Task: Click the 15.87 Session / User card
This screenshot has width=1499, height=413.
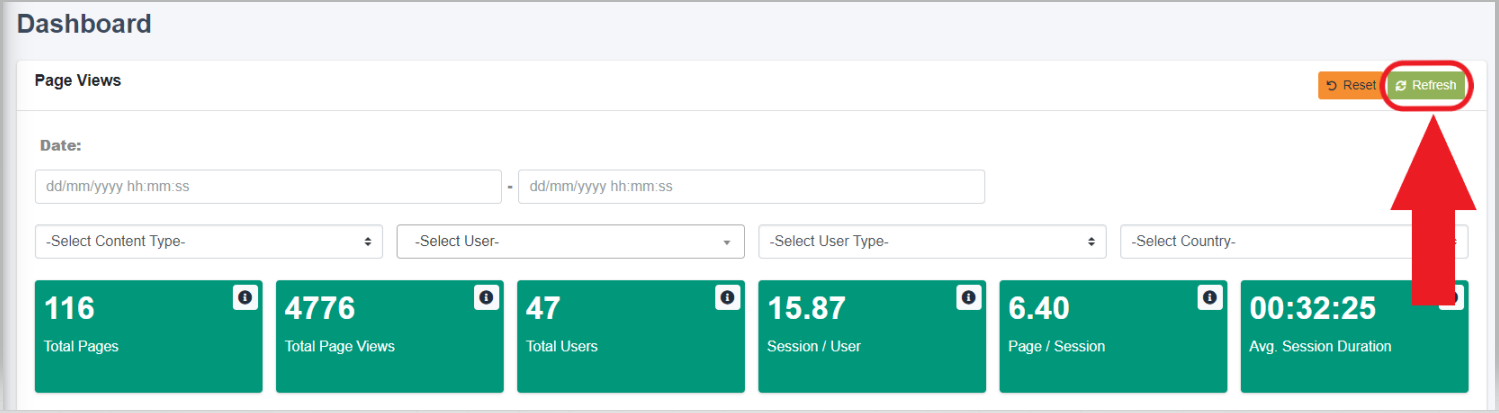Action: (872, 336)
